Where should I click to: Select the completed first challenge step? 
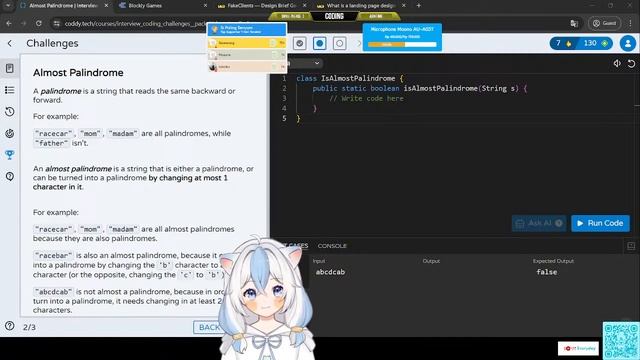click(300, 43)
